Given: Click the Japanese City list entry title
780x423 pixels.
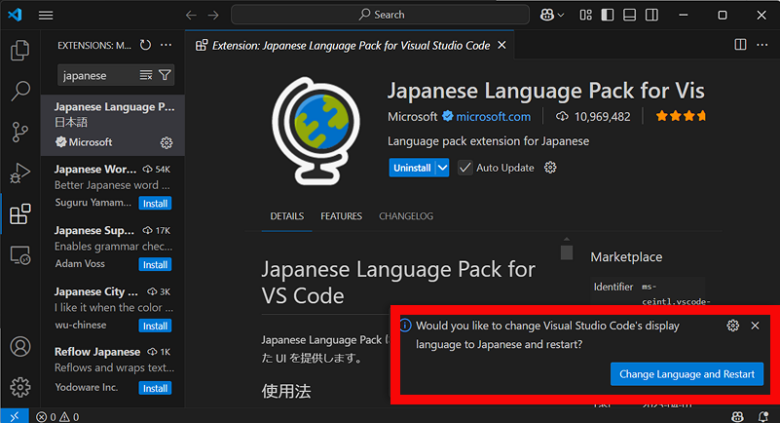Looking at the screenshot, I should click(96, 292).
